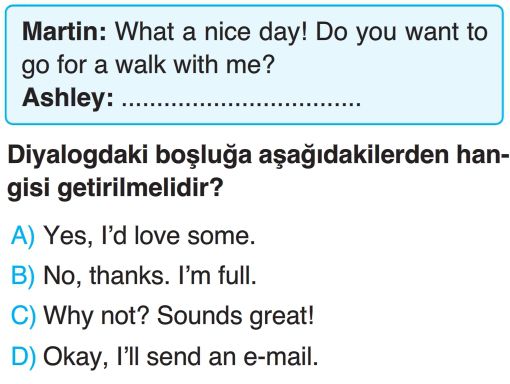510x384 pixels.
Task: Select answer option C letter
Action: 23,316
